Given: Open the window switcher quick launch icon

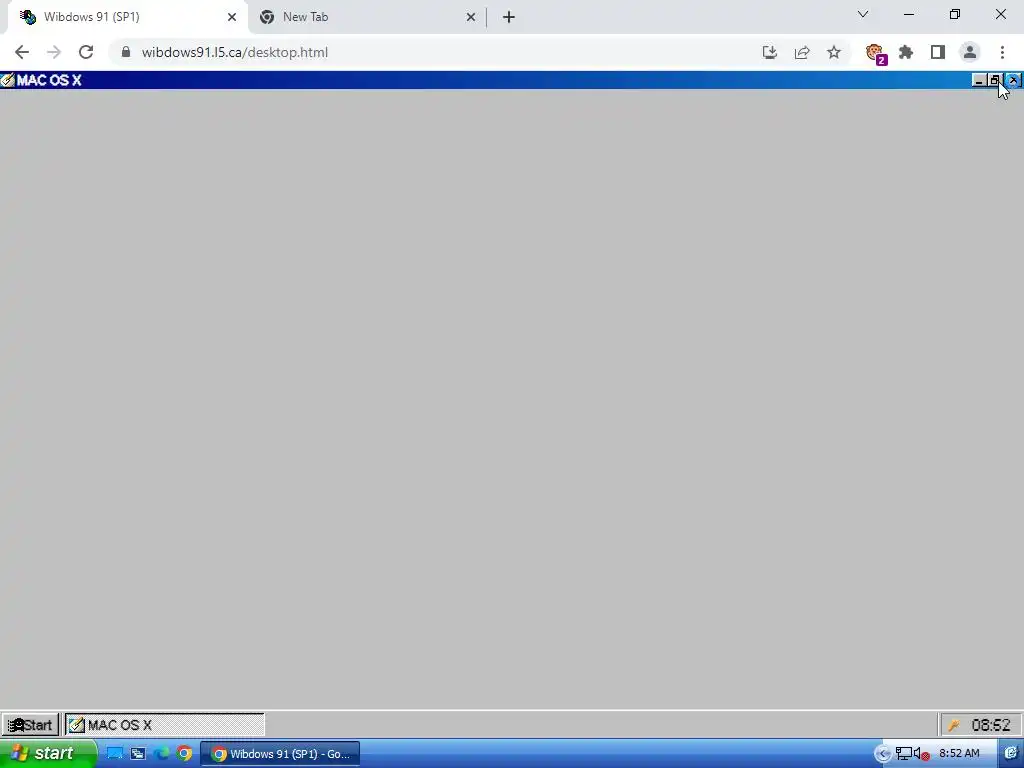Looking at the screenshot, I should click(x=138, y=754).
